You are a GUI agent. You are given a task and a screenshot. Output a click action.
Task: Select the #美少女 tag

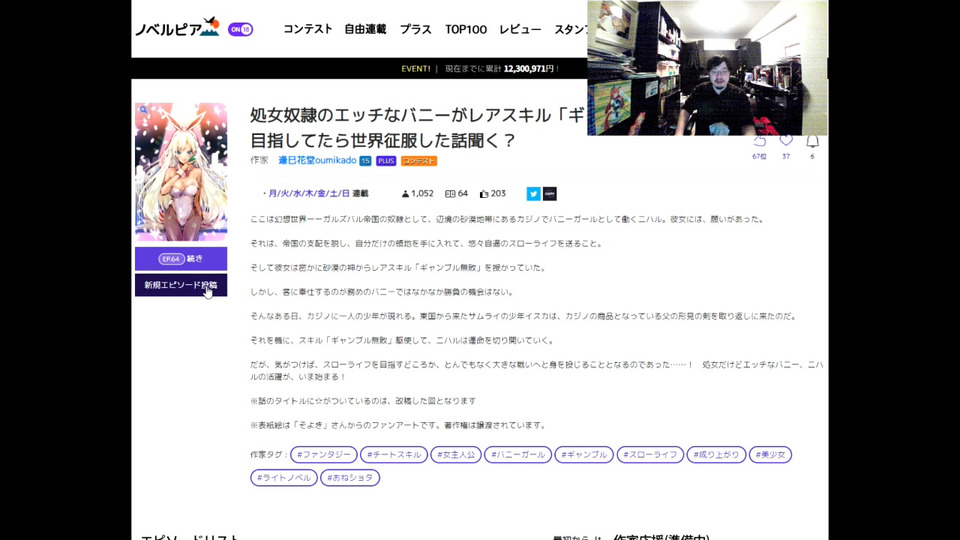pos(770,455)
